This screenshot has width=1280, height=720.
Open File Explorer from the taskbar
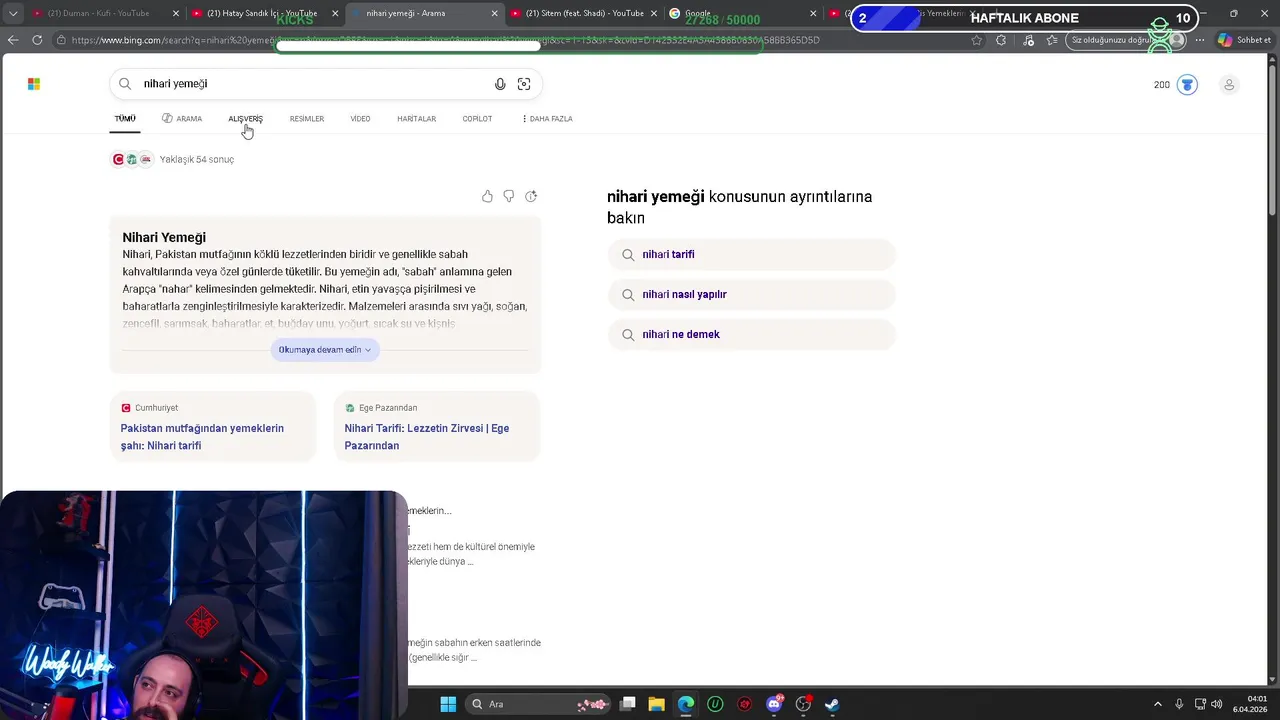(x=657, y=704)
